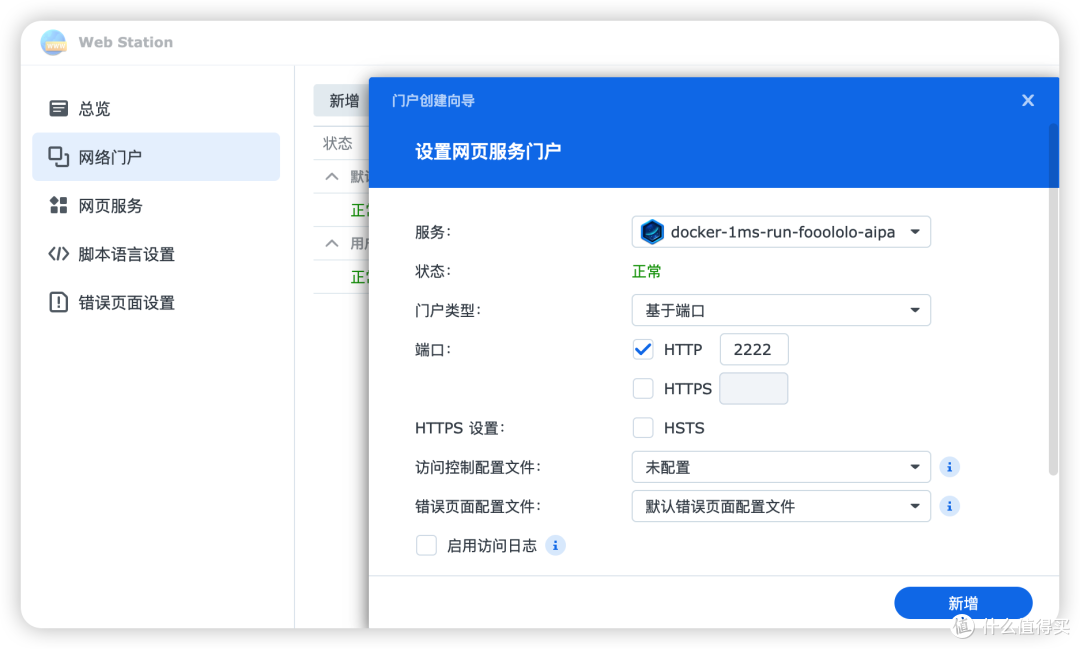The height and width of the screenshot is (649, 1080).
Task: Open the 总览 overview section
Action: point(156,109)
